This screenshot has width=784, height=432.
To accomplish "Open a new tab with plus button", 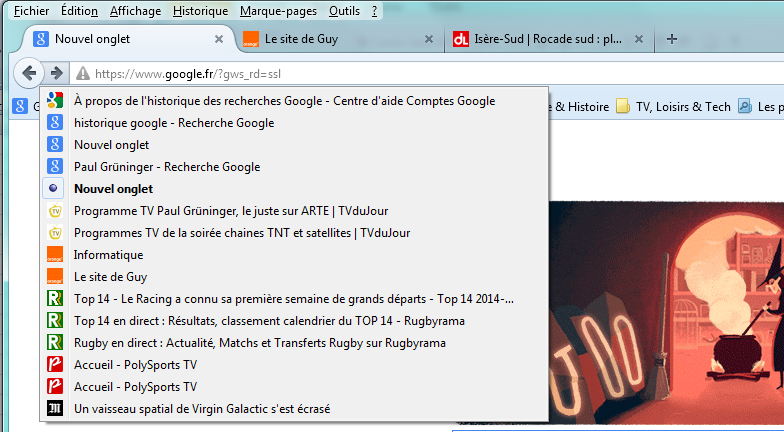I will point(672,39).
